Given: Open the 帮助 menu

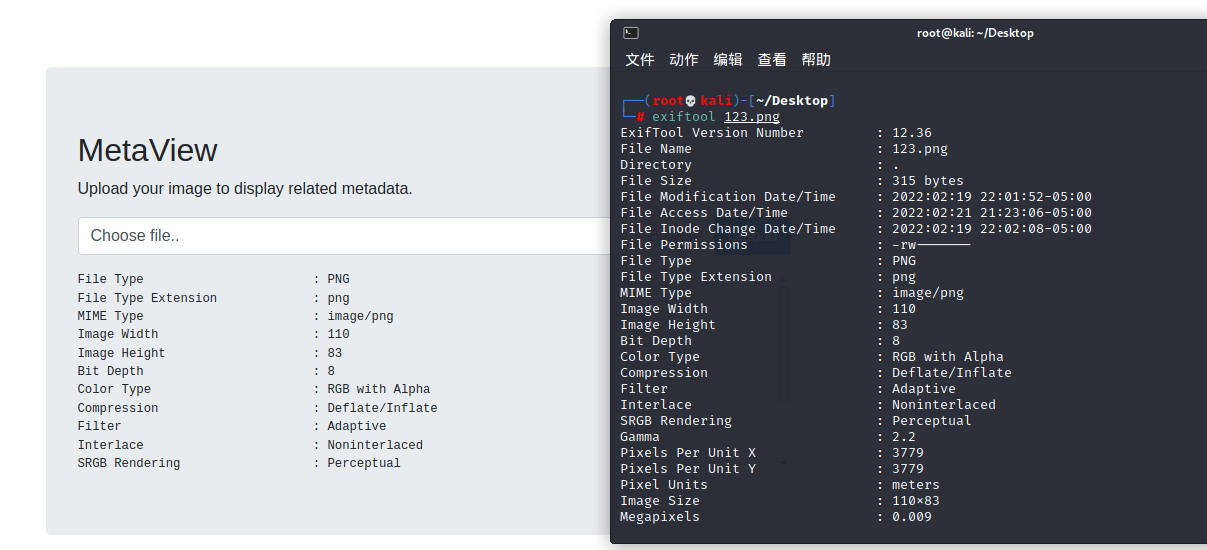Looking at the screenshot, I should 816,60.
